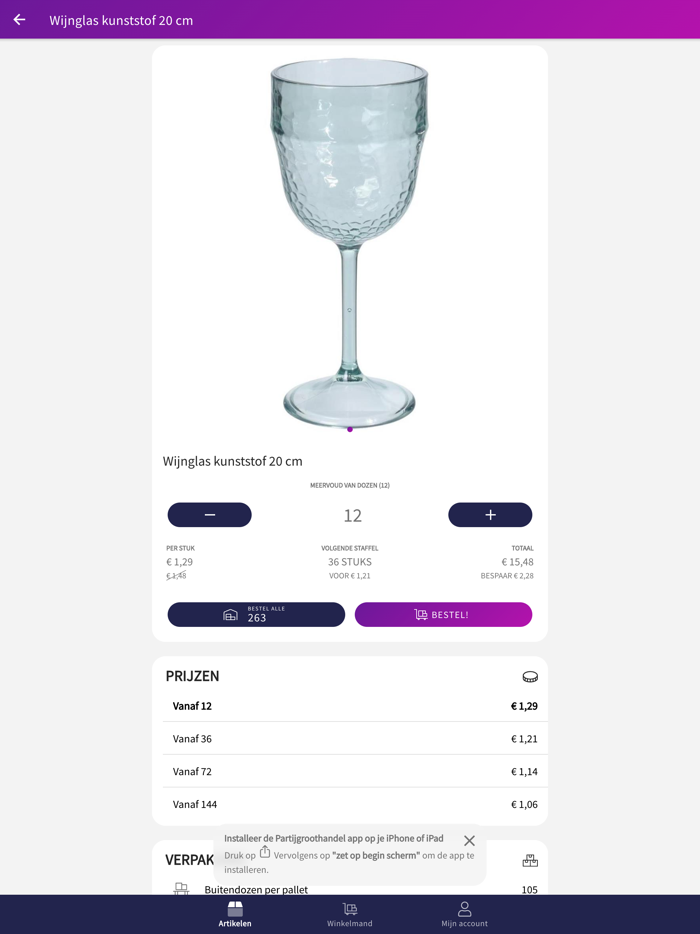This screenshot has width=700, height=934.
Task: Switch to the Winkelmand tab
Action: pyautogui.click(x=350, y=914)
